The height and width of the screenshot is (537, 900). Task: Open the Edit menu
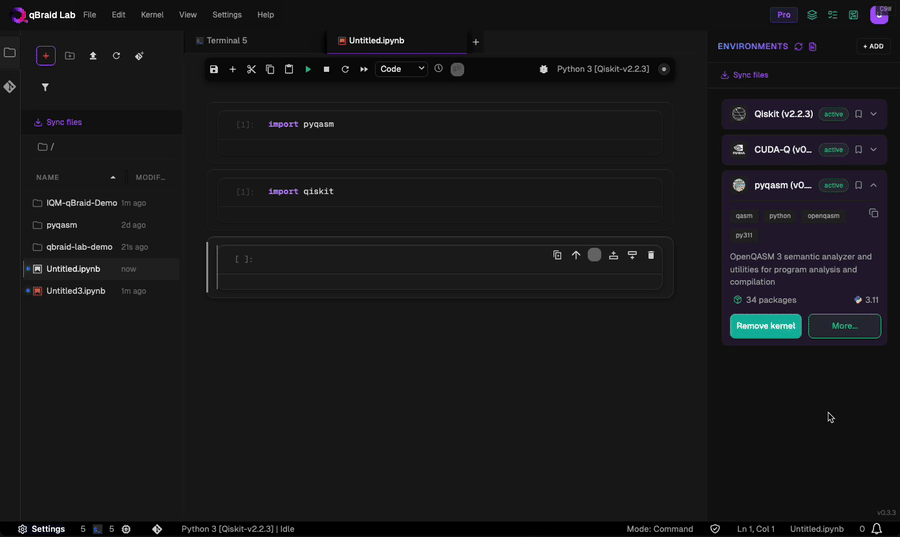[118, 15]
